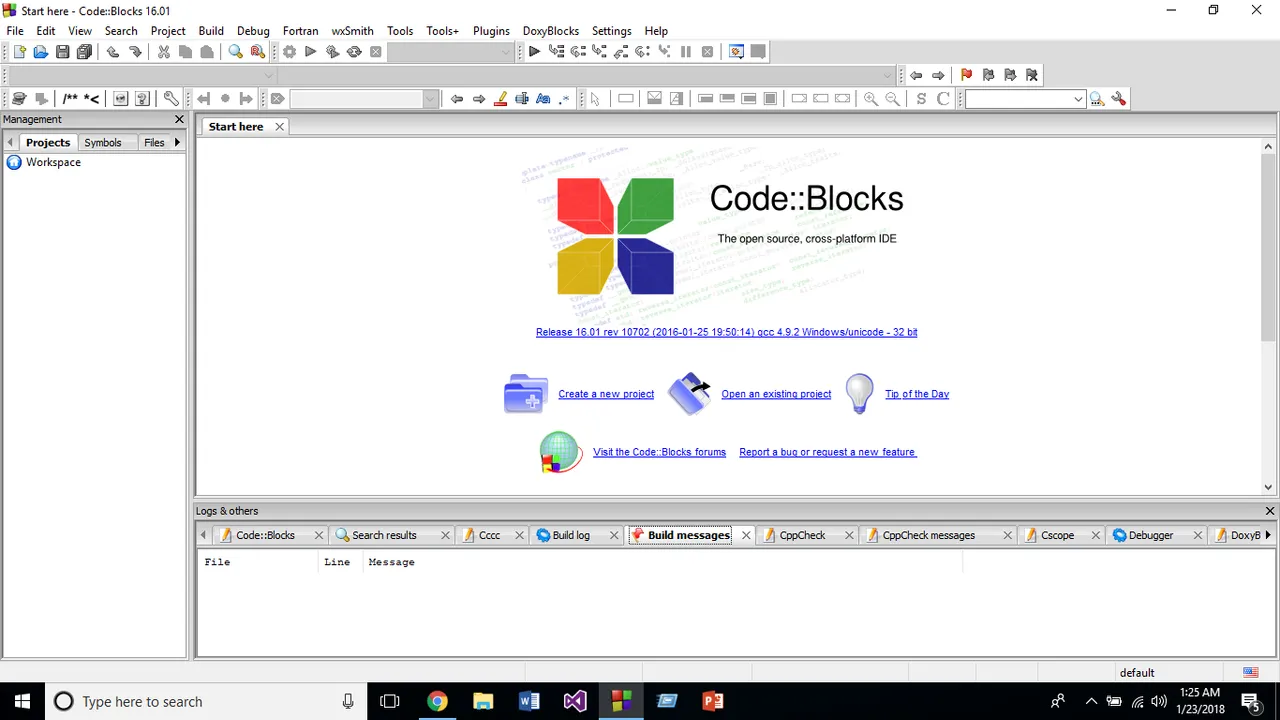Viewport: 1280px width, 720px height.
Task: Click the Open file folder icon
Action: tap(41, 52)
